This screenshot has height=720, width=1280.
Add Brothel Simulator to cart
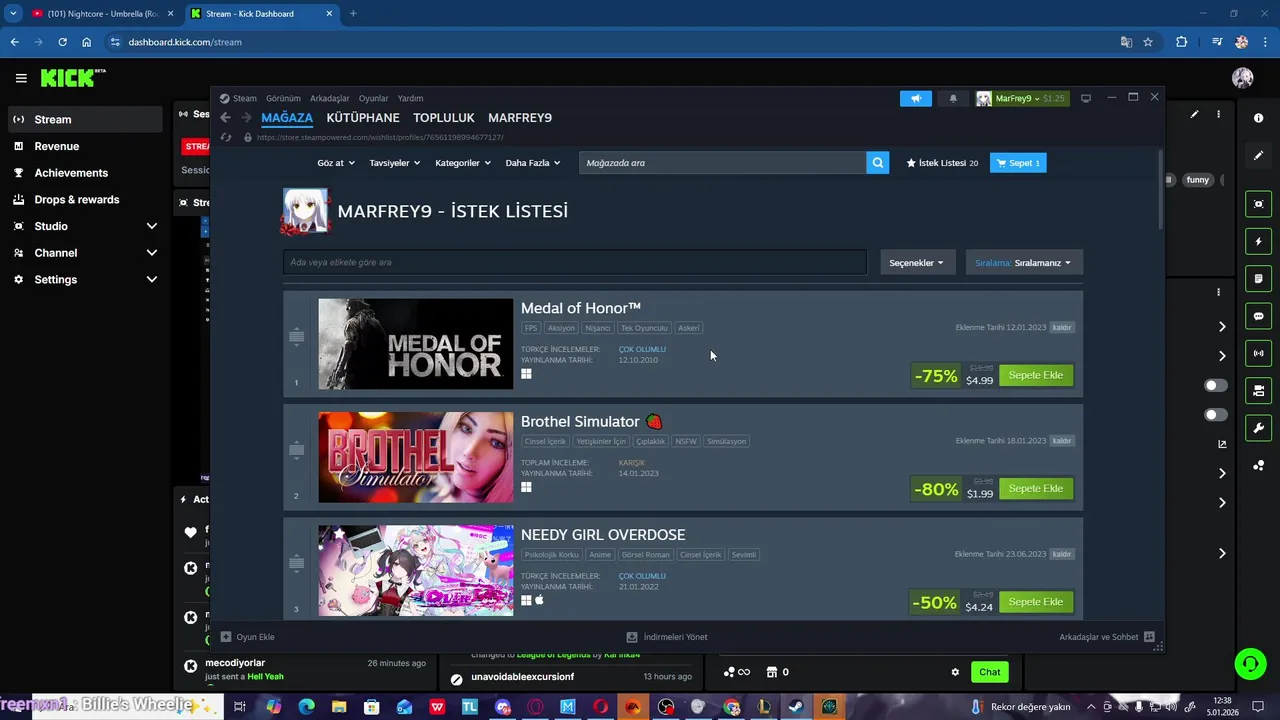point(1035,488)
